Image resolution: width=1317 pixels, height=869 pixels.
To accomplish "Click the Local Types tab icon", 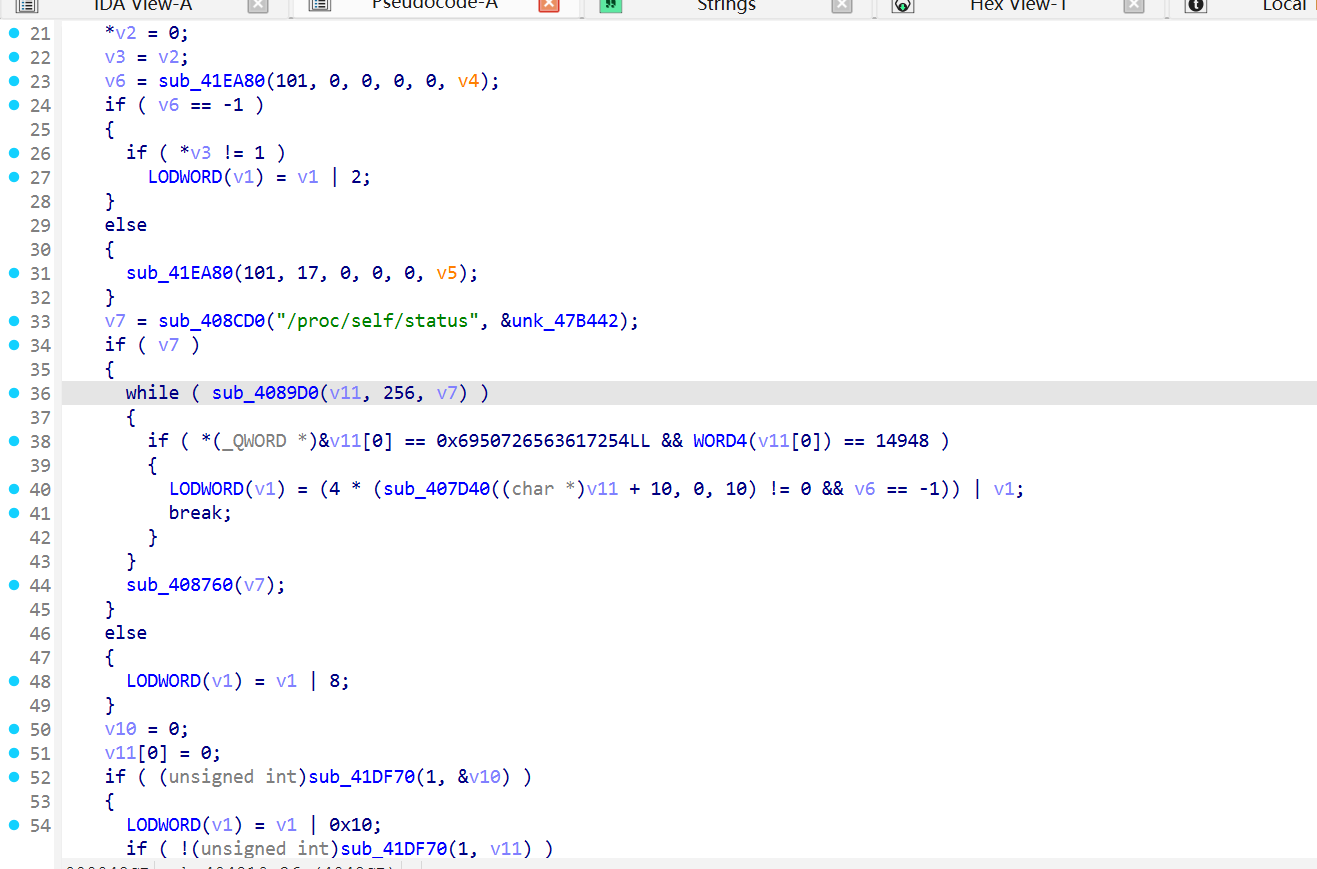I will tap(1195, 5).
